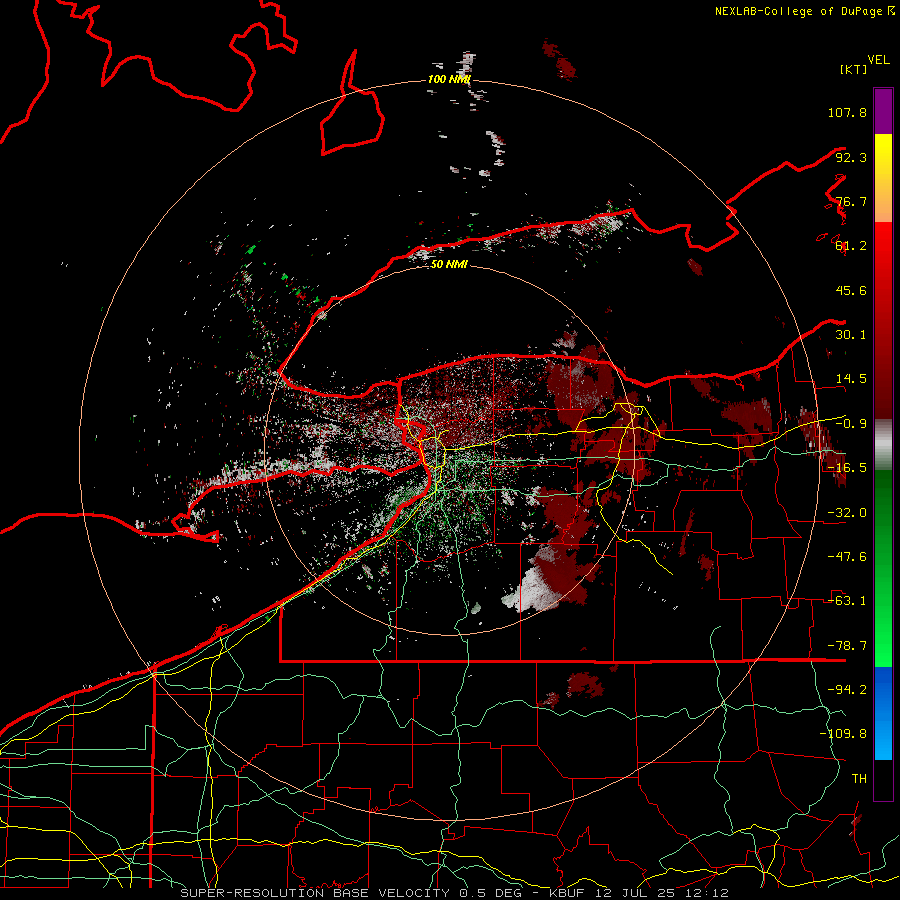Click the 30.1 legend value

tap(851, 335)
